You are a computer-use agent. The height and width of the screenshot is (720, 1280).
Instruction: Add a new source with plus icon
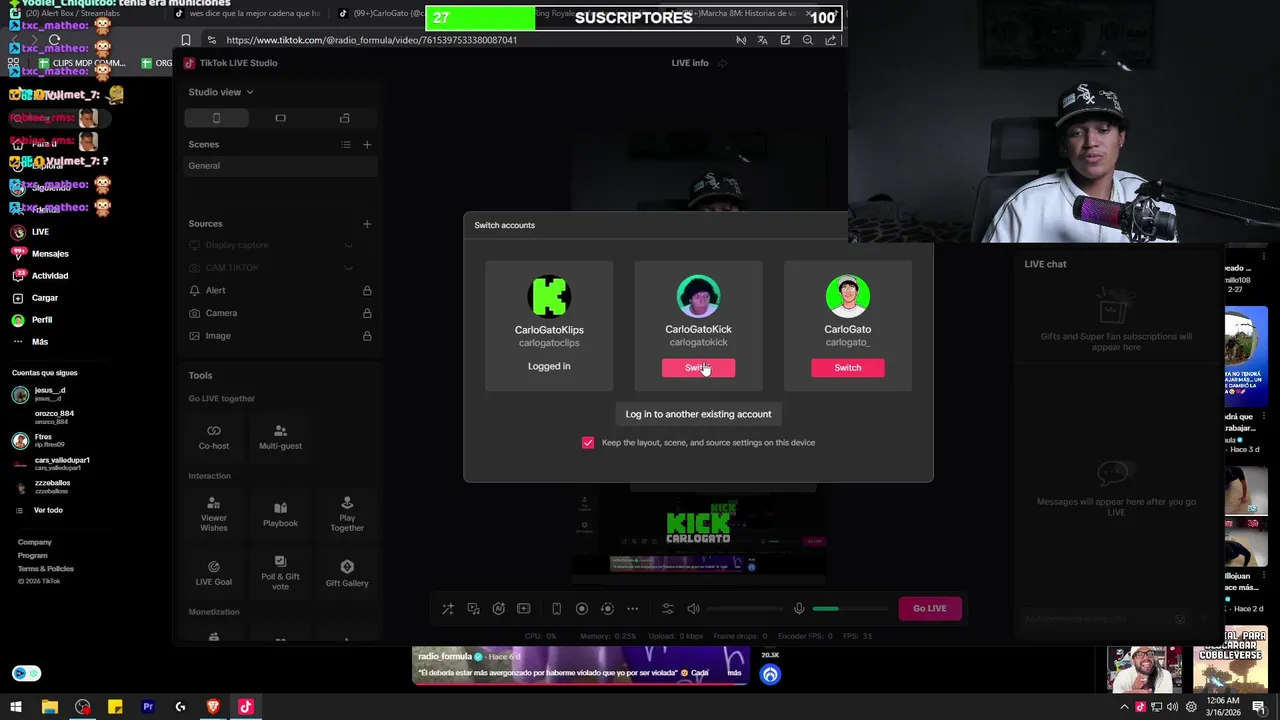coord(367,224)
